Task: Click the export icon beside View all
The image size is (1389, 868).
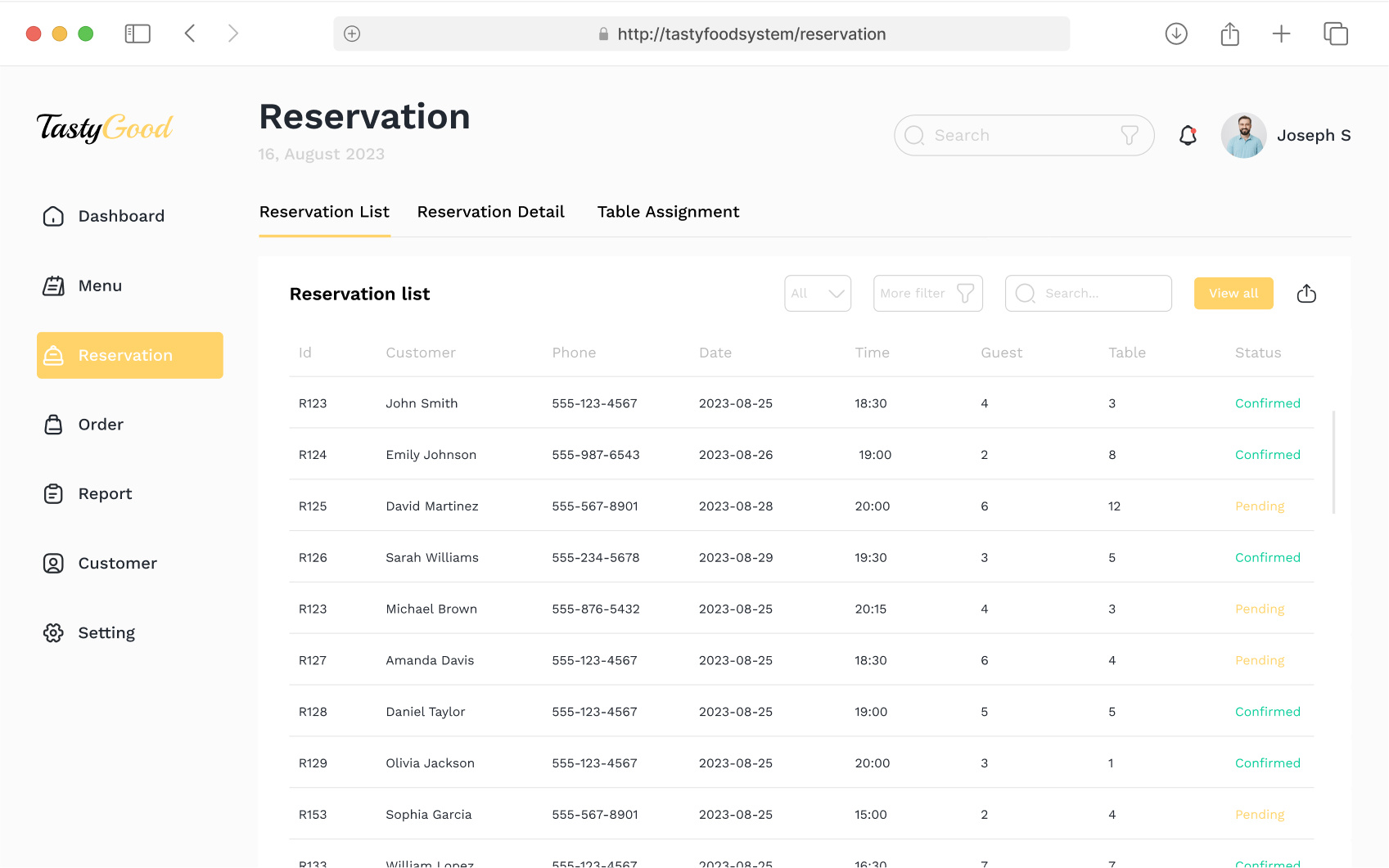Action: pyautogui.click(x=1306, y=293)
